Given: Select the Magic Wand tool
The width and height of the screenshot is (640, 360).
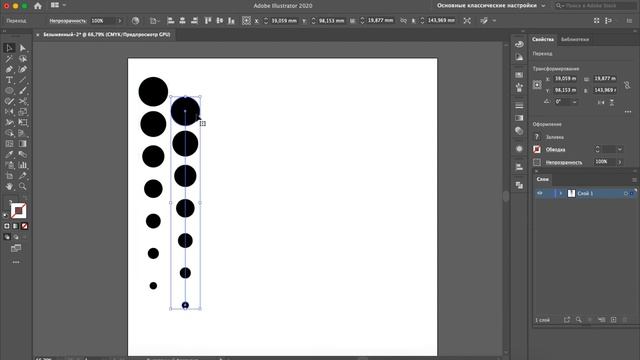Looking at the screenshot, I should pos(9,59).
